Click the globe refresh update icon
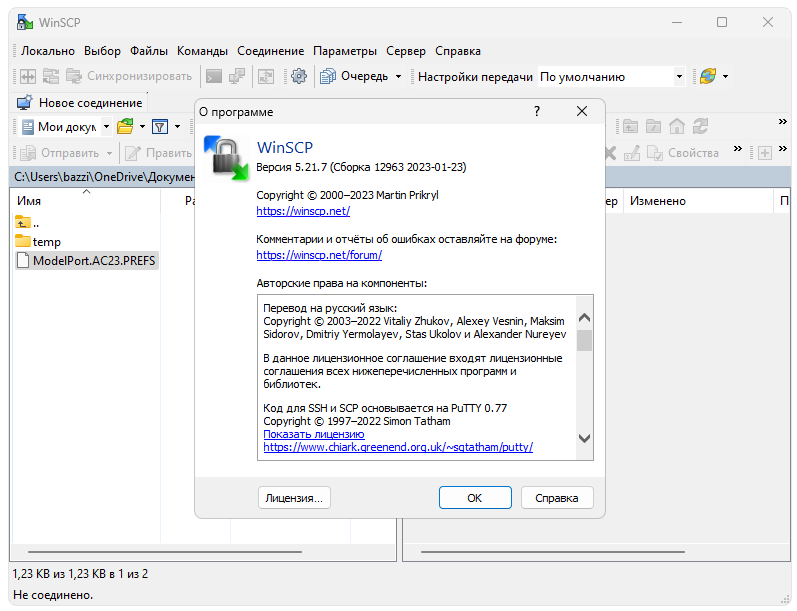The width and height of the screenshot is (797, 611). click(708, 76)
